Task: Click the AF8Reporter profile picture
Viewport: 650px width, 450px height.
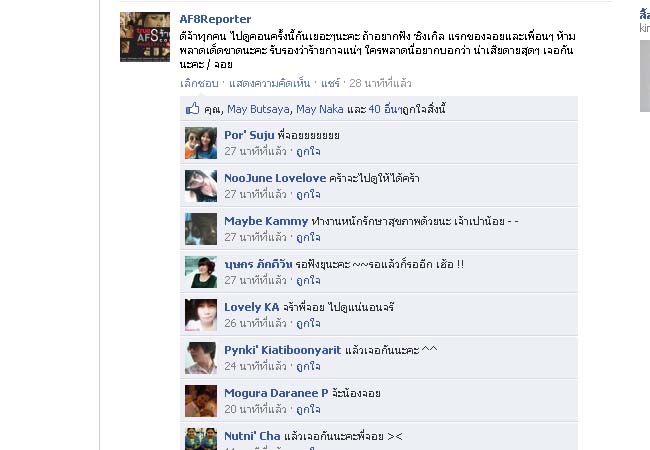Action: tap(145, 37)
